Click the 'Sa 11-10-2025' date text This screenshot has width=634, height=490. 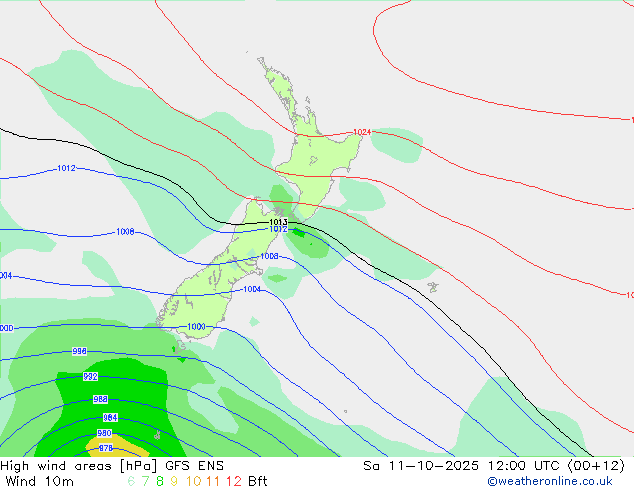(x=421, y=466)
